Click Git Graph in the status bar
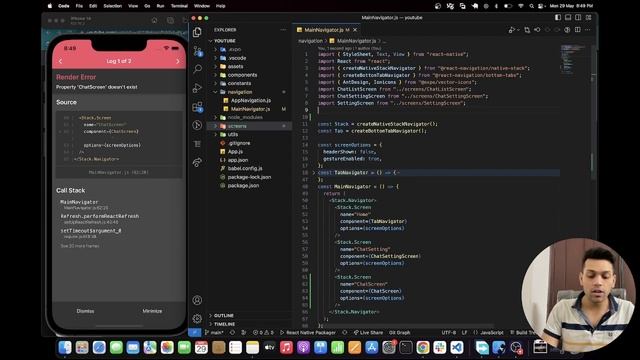The image size is (640, 360). tap(400, 333)
